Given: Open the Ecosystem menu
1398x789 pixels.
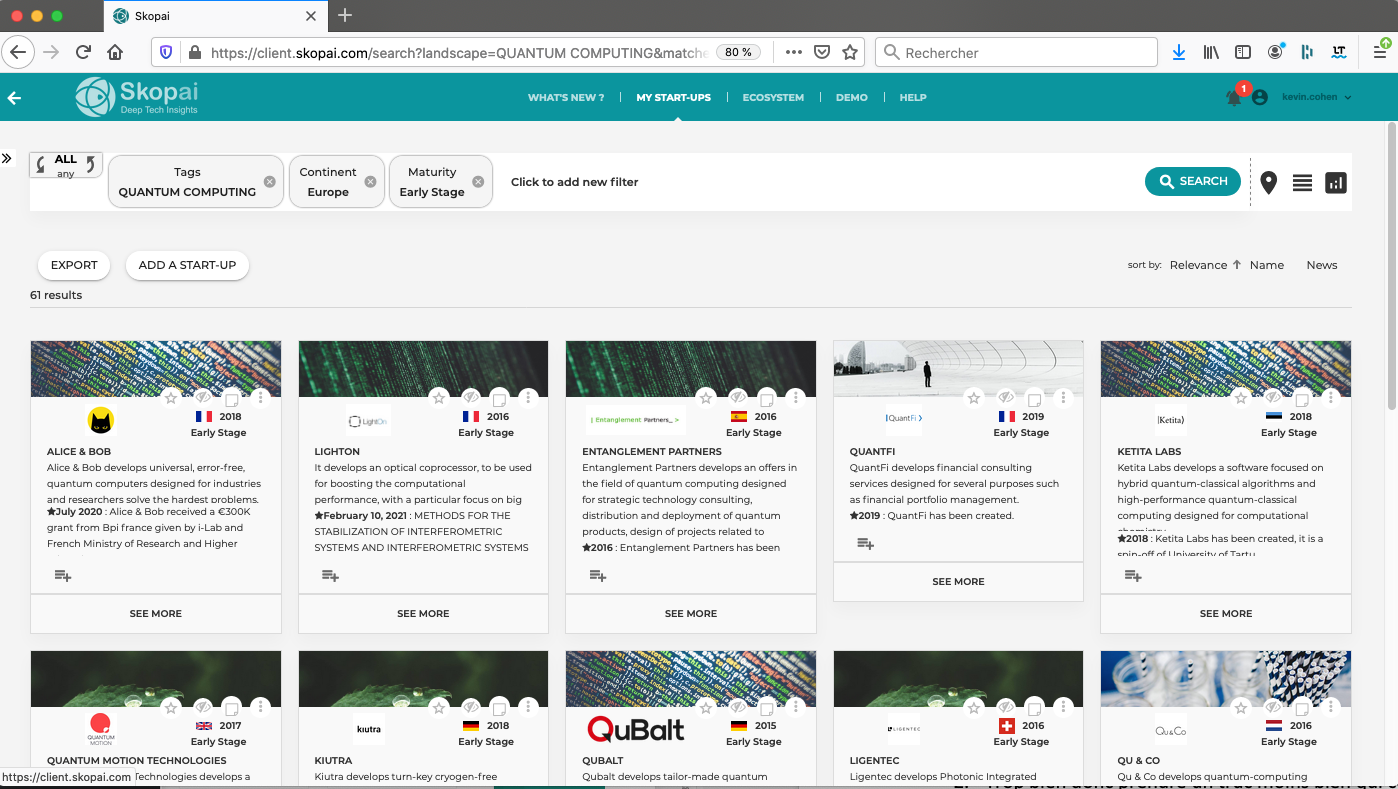Looking at the screenshot, I should pyautogui.click(x=773, y=97).
